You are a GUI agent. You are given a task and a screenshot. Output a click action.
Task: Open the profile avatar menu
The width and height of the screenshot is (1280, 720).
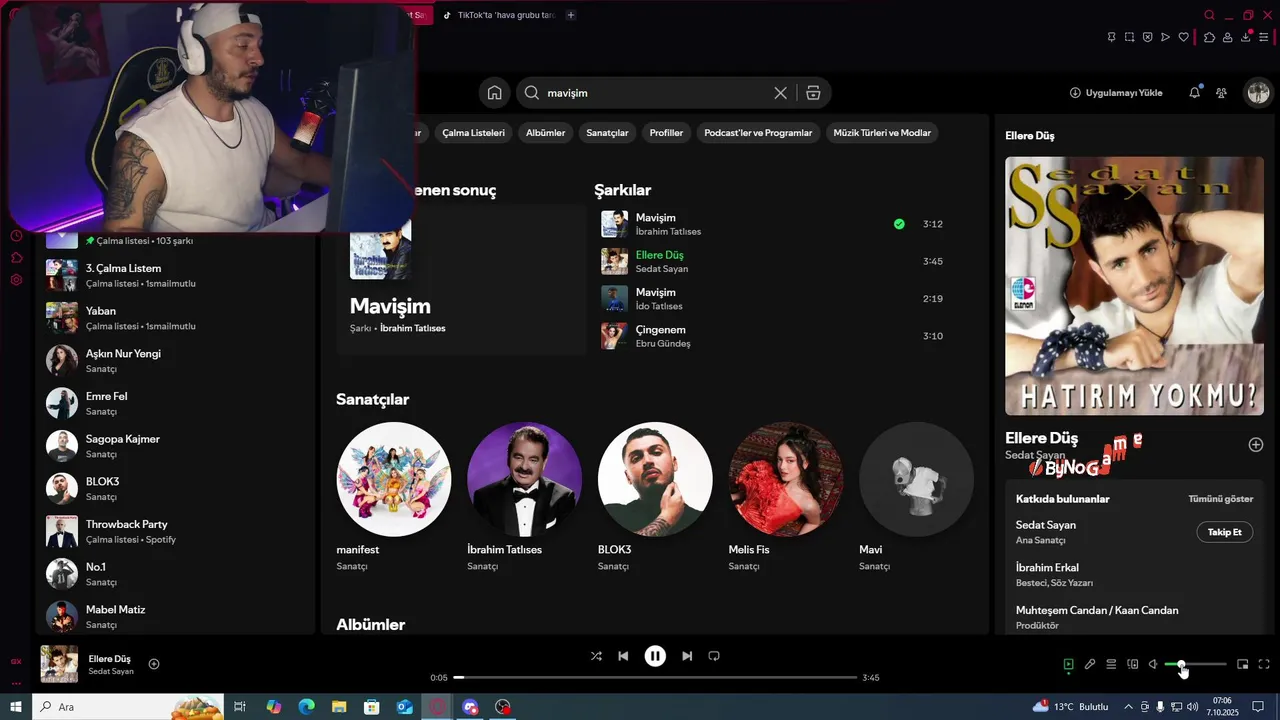(x=1258, y=93)
